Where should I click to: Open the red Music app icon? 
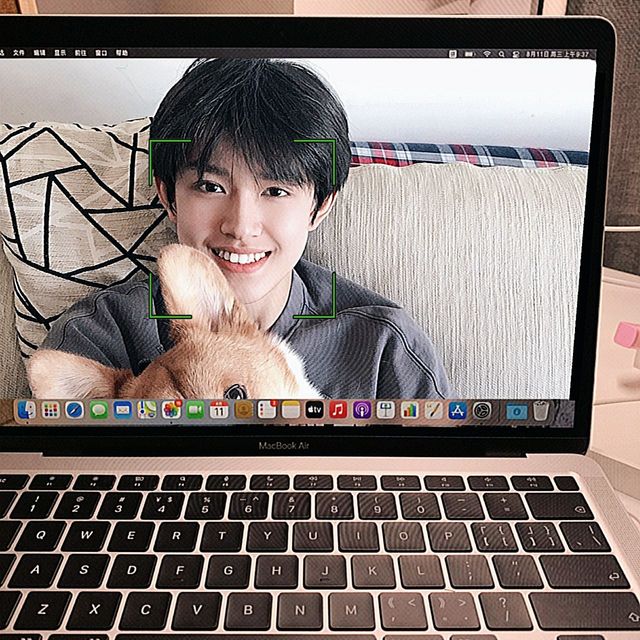tap(338, 410)
